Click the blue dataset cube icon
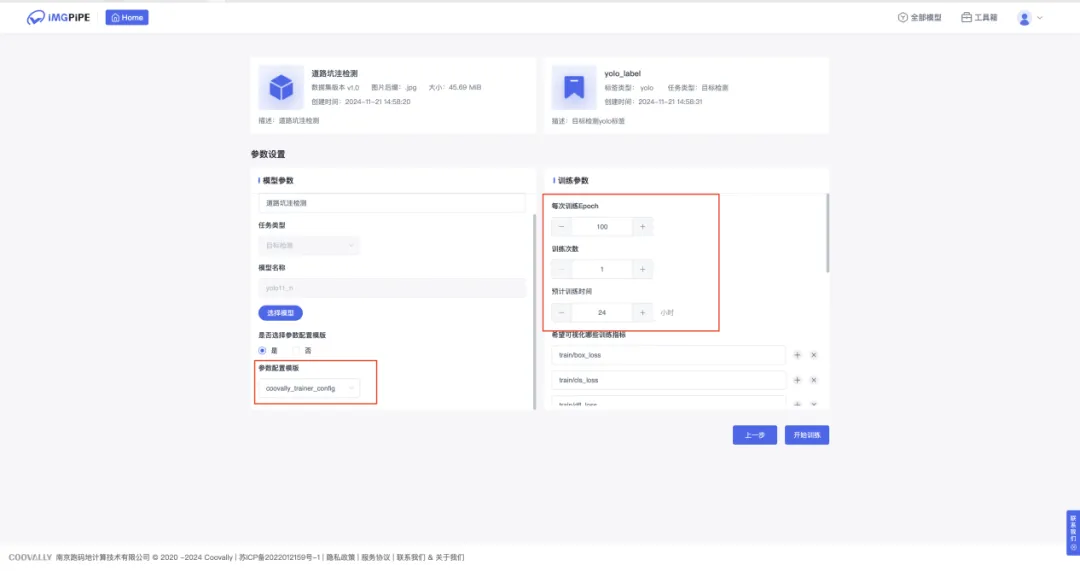Screen dimensions: 1080x571 (281, 87)
